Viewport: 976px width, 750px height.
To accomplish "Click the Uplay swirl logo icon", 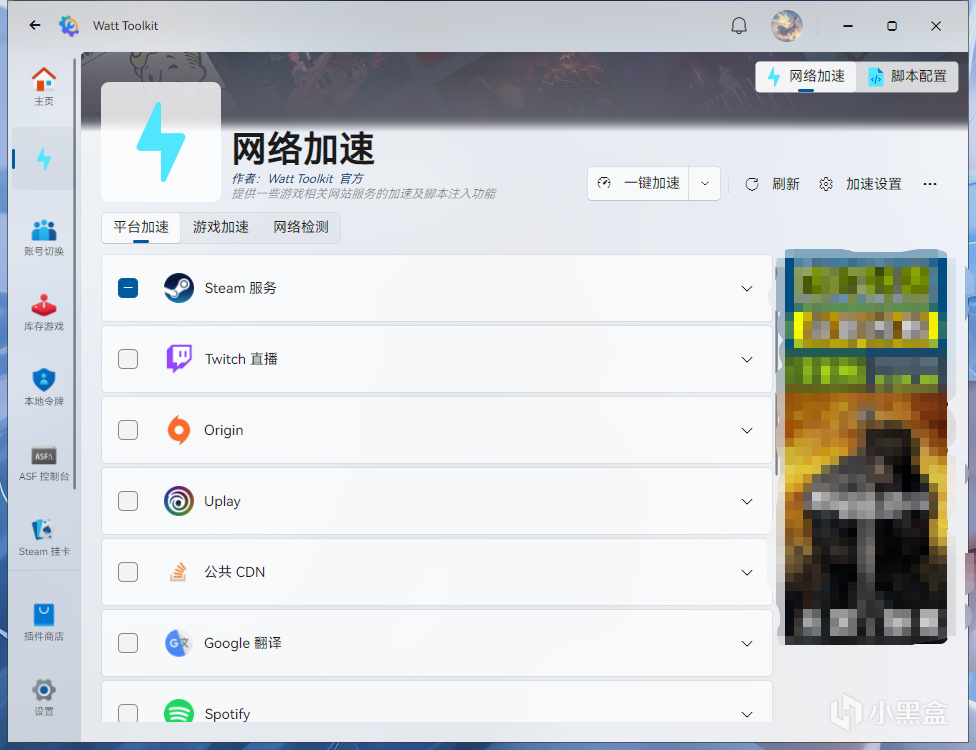I will pos(179,501).
